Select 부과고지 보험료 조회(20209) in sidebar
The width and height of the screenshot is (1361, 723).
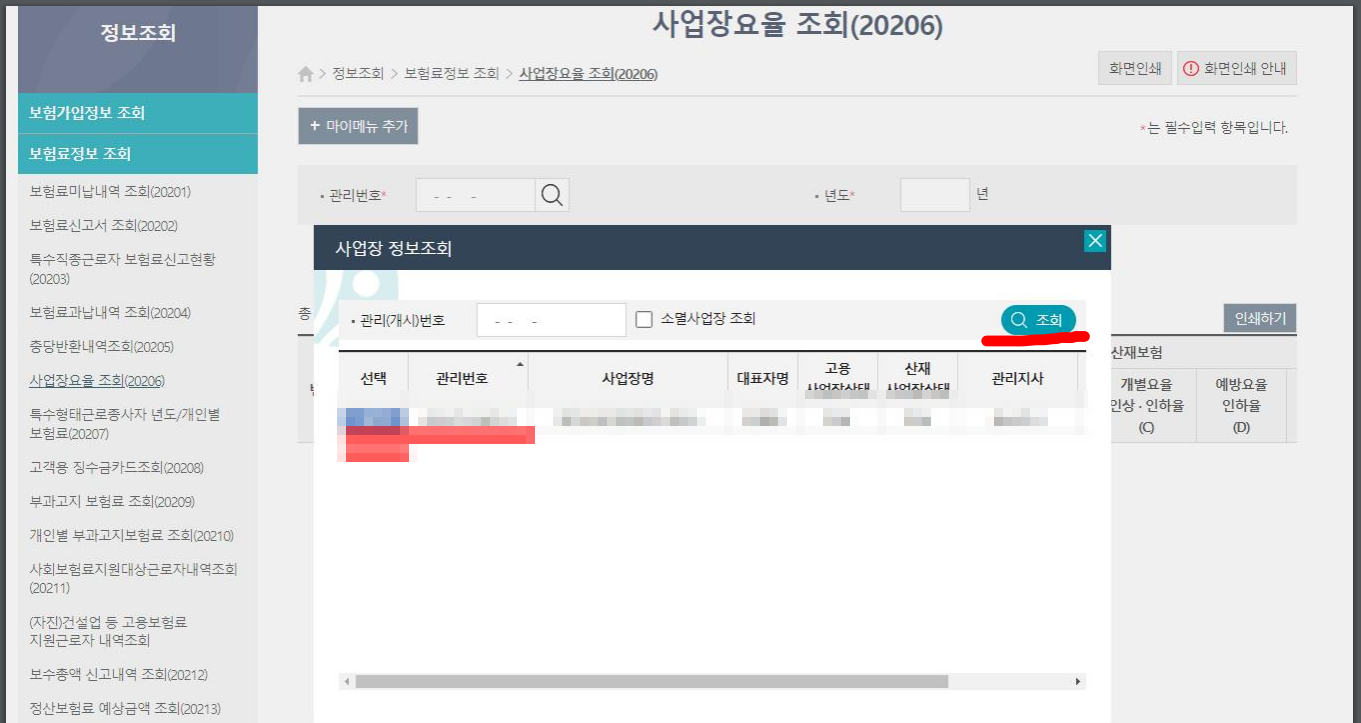click(112, 501)
